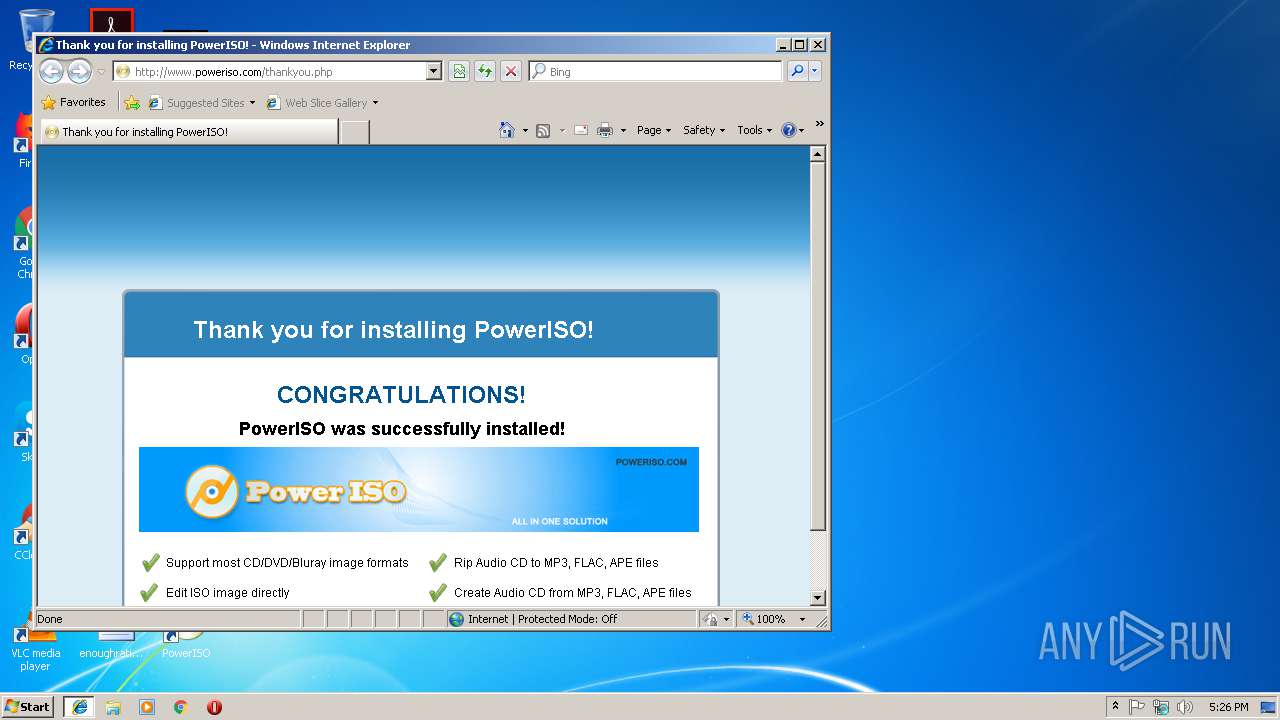Open the Page menu
The image size is (1280, 720).
654,130
